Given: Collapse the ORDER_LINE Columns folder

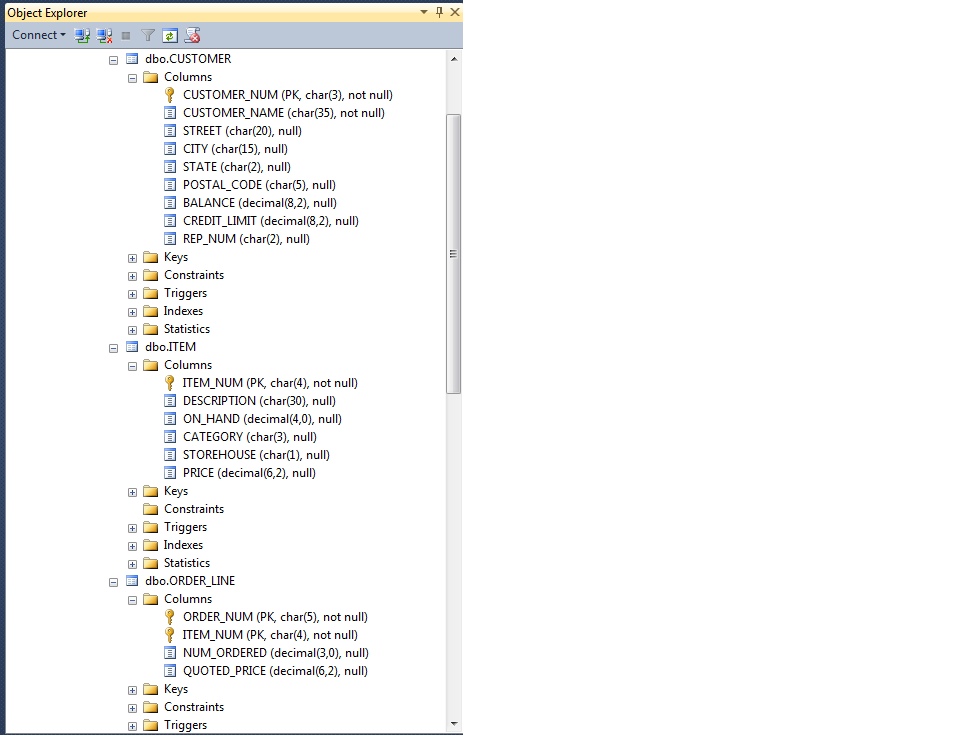Looking at the screenshot, I should coord(132,600).
